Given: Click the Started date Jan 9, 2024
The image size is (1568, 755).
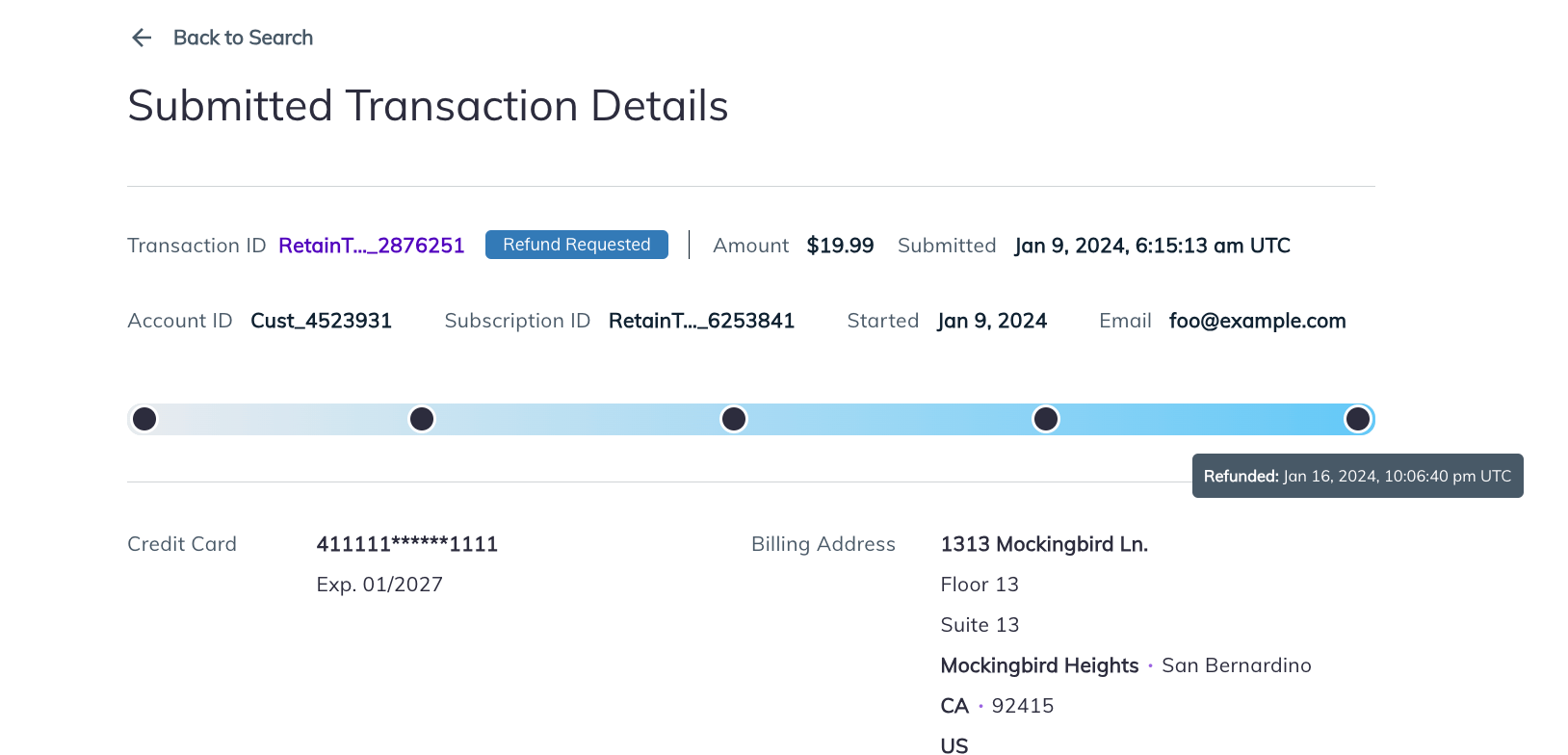Looking at the screenshot, I should [992, 321].
